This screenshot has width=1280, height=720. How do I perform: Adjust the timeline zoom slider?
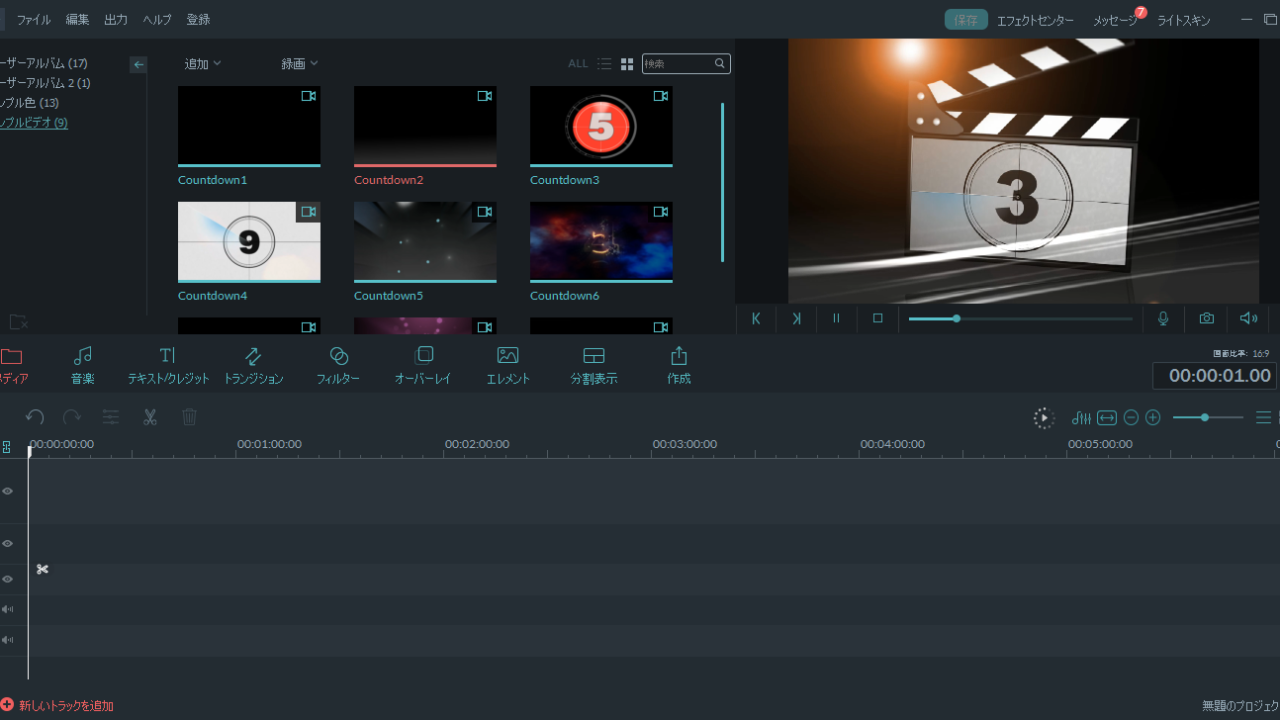1208,417
